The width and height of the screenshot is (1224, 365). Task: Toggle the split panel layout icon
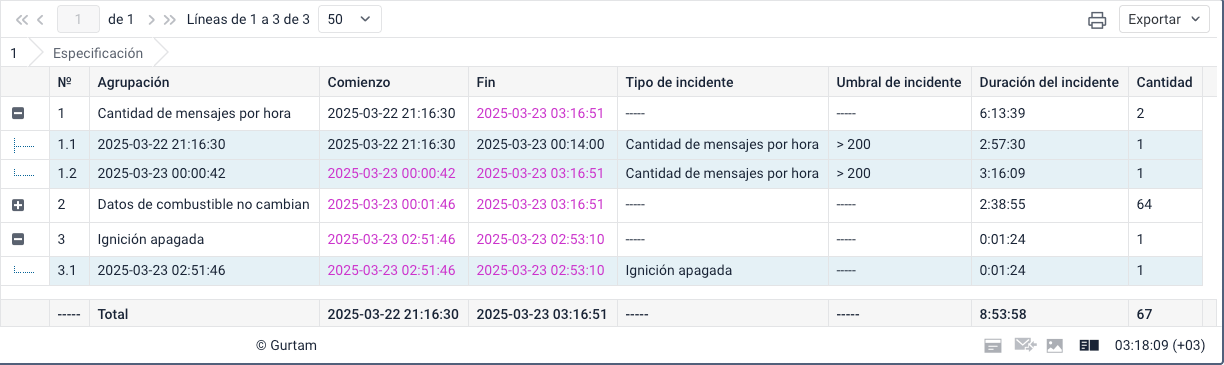1089,346
